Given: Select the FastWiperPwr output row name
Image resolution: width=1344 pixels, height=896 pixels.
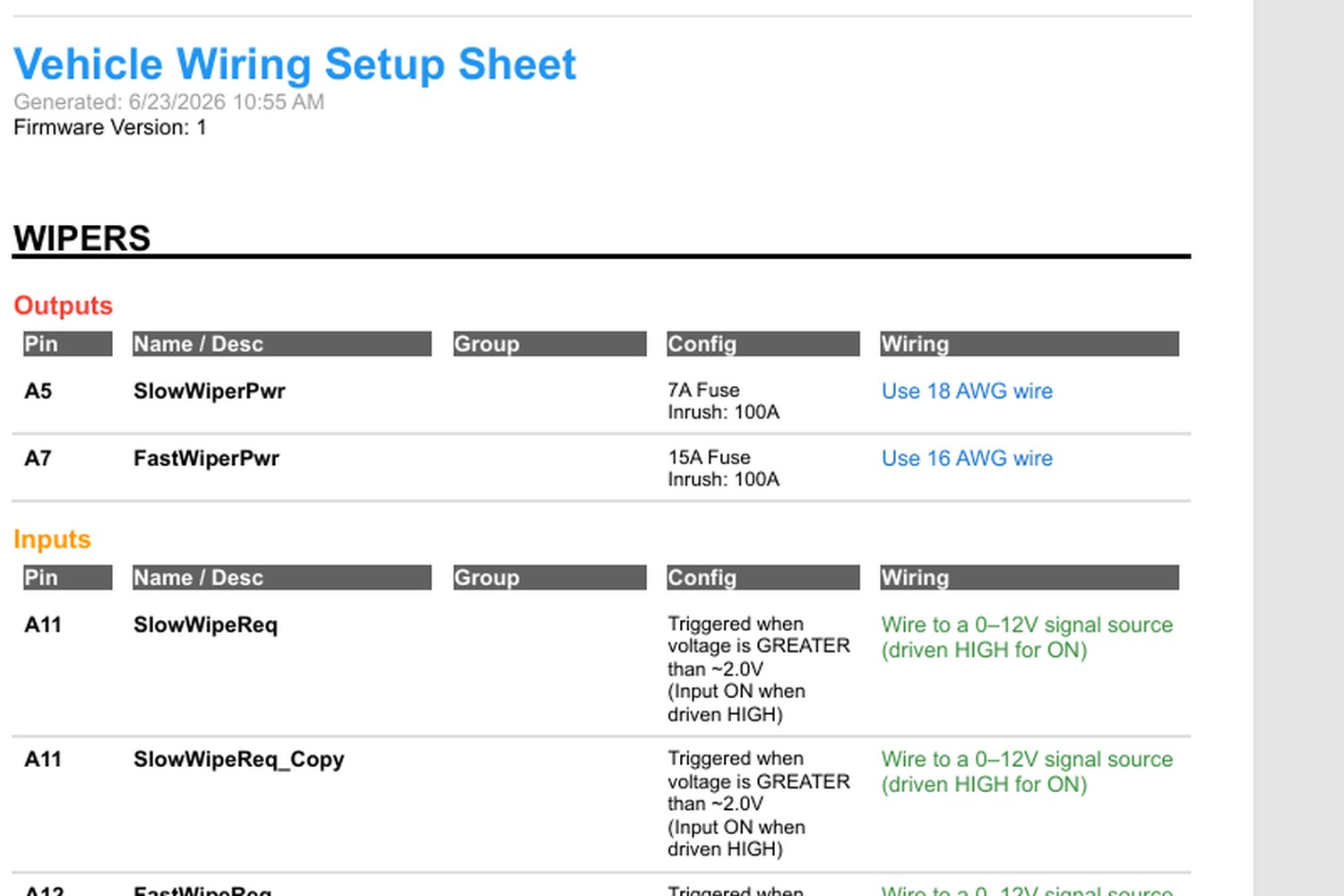Looking at the screenshot, I should pos(206,459).
